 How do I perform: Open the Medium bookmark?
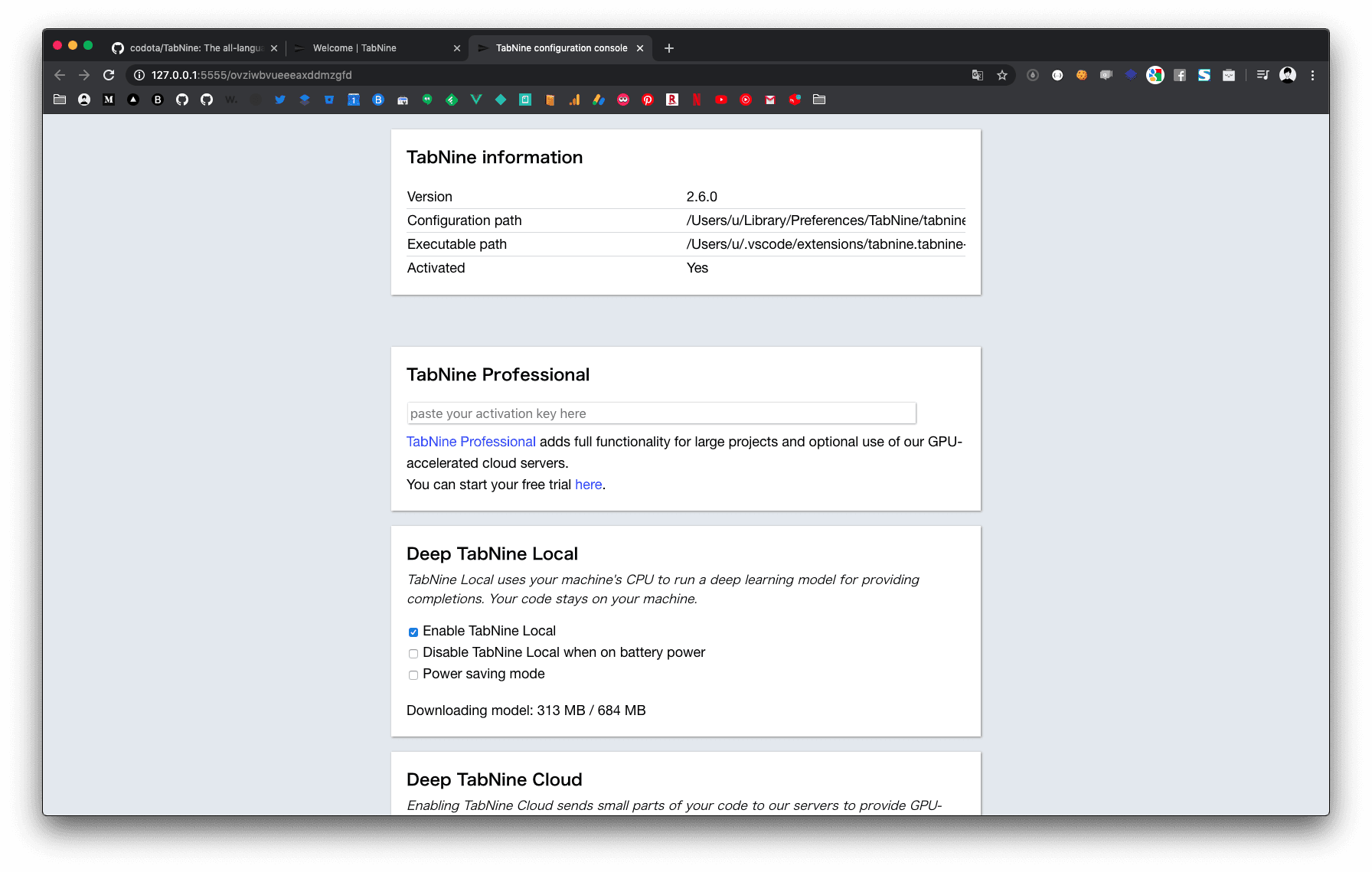[109, 100]
